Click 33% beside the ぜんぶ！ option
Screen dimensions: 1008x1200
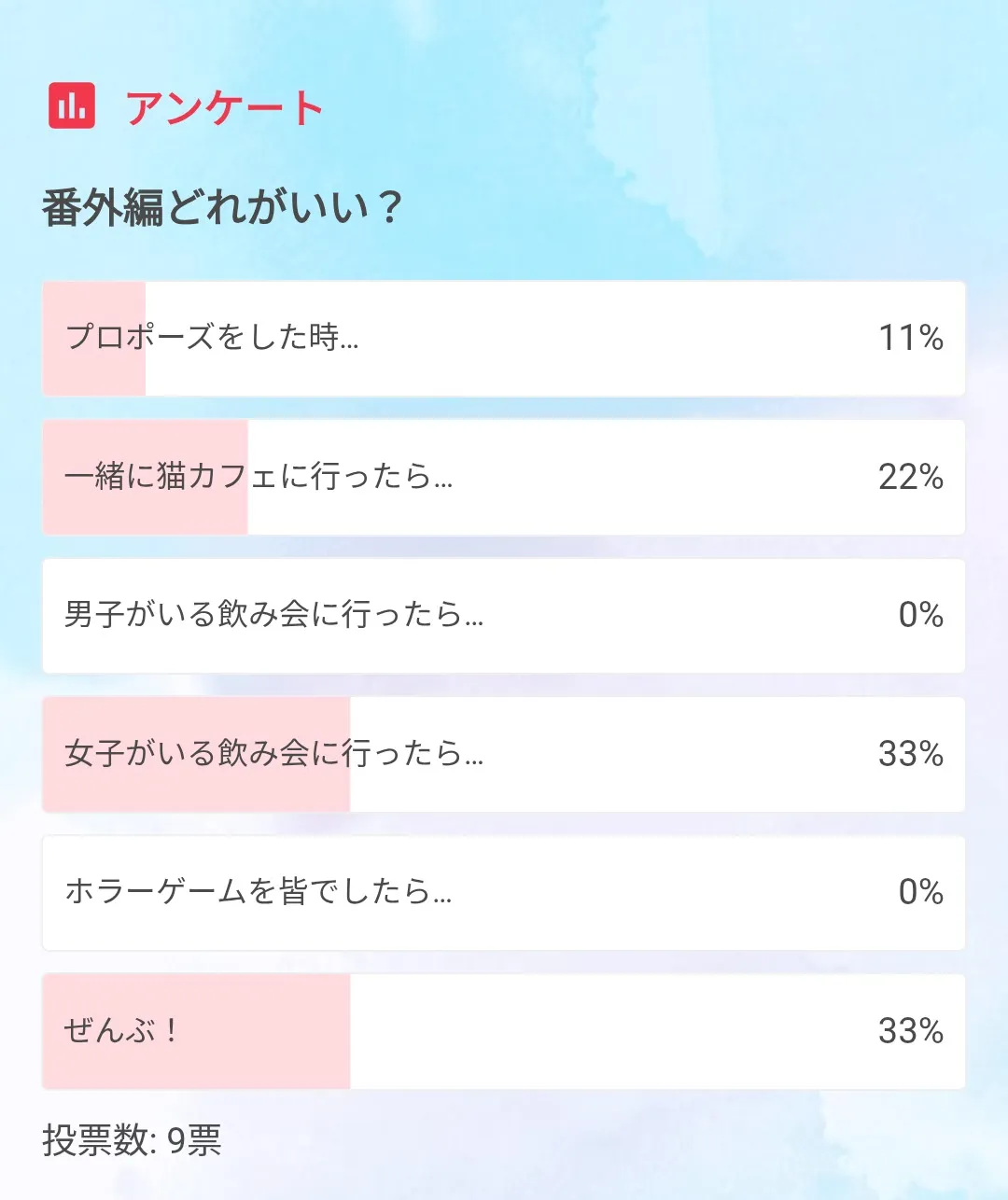click(910, 1031)
